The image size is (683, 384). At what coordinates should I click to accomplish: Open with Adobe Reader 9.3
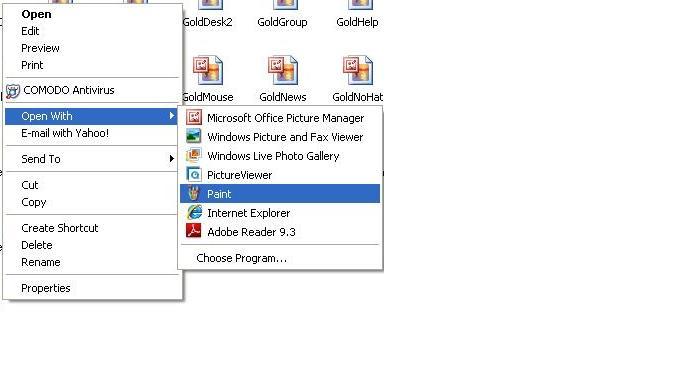(280, 232)
